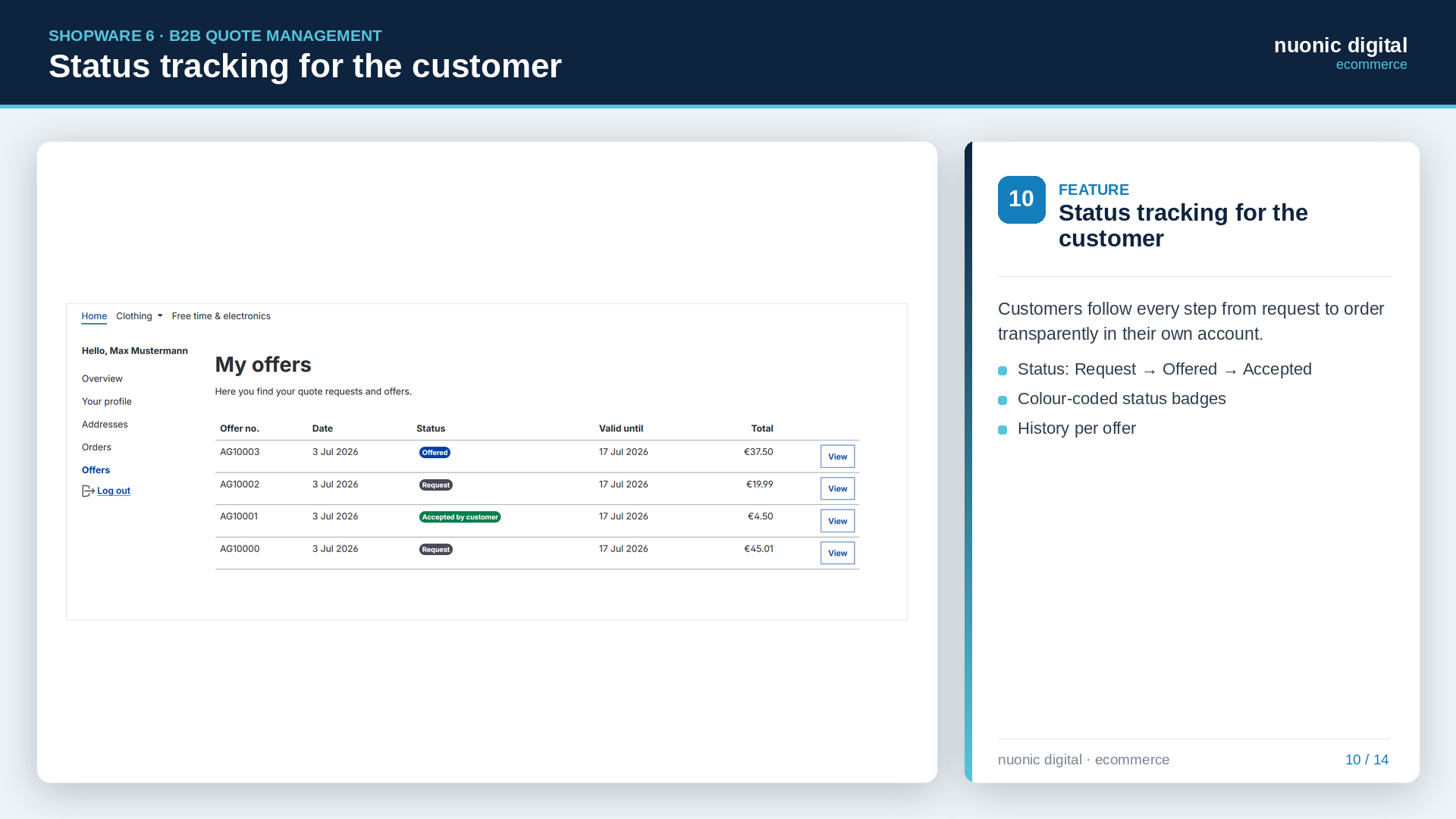The image size is (1456, 819).
Task: Click the Log out link
Action: [x=114, y=491]
